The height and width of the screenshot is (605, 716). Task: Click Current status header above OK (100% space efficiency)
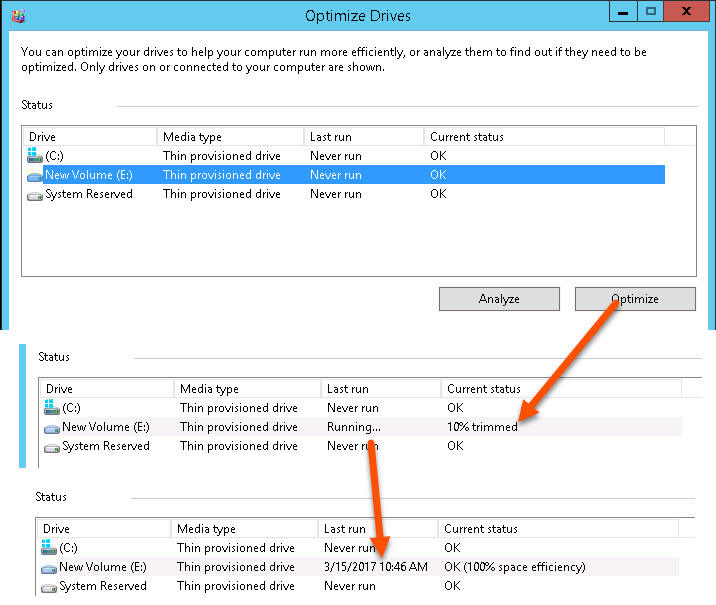[558, 529]
